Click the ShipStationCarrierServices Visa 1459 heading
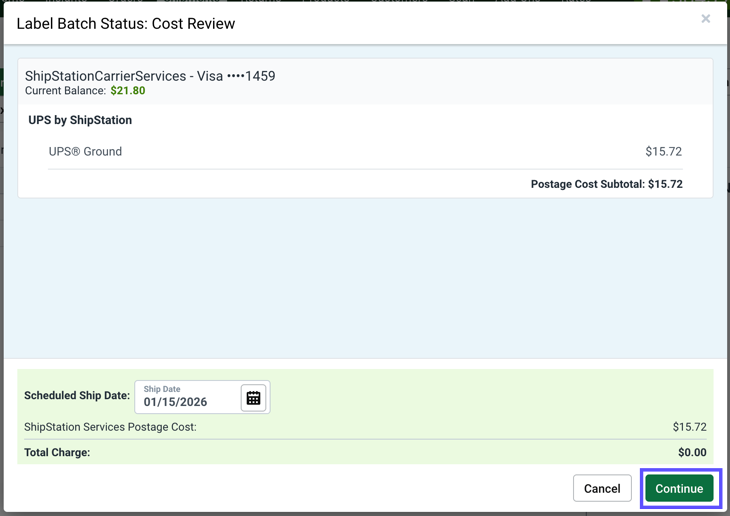The height and width of the screenshot is (516, 730). (x=150, y=76)
